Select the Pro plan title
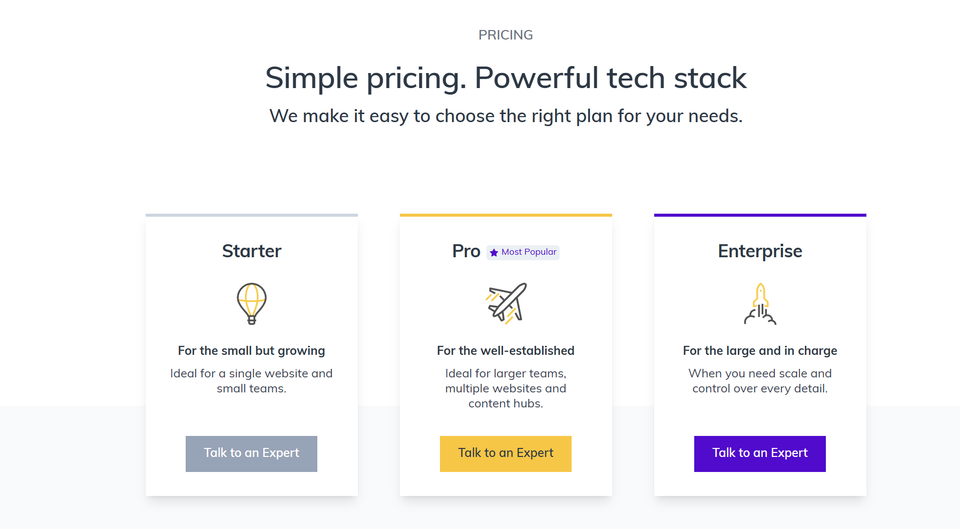 click(x=466, y=251)
